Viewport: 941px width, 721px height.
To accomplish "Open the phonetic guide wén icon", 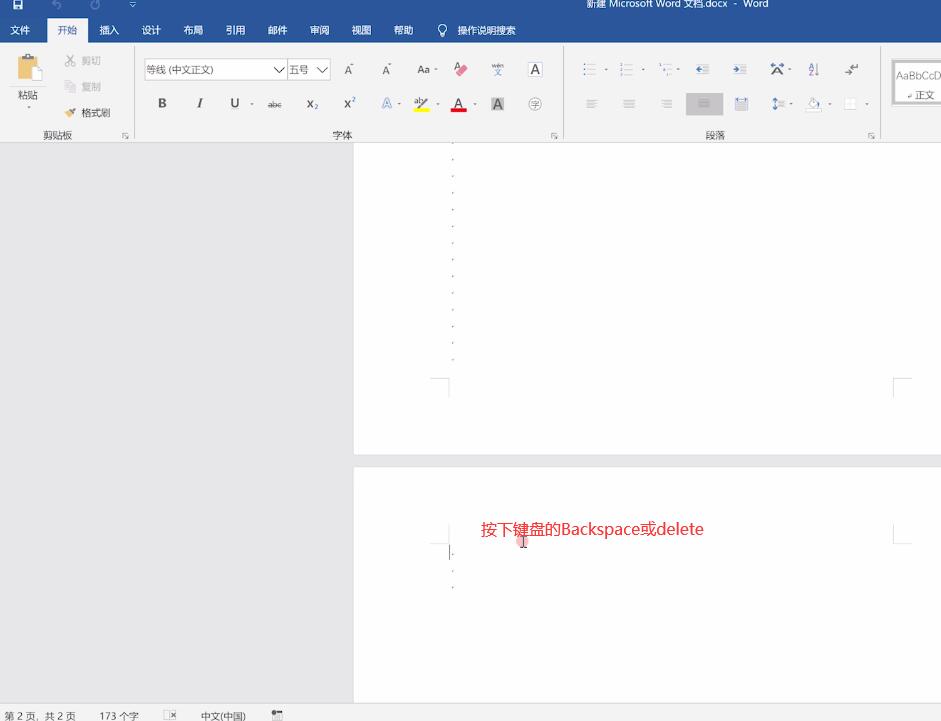I will pos(498,70).
